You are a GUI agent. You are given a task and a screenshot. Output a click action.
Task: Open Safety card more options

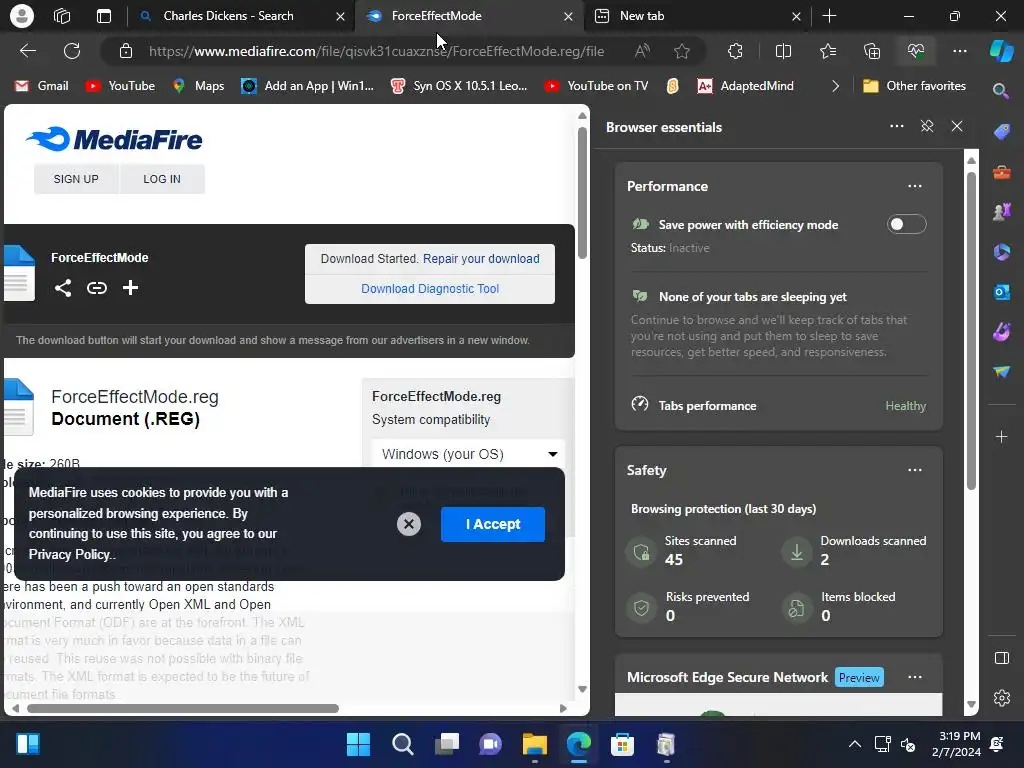pyautogui.click(x=915, y=470)
